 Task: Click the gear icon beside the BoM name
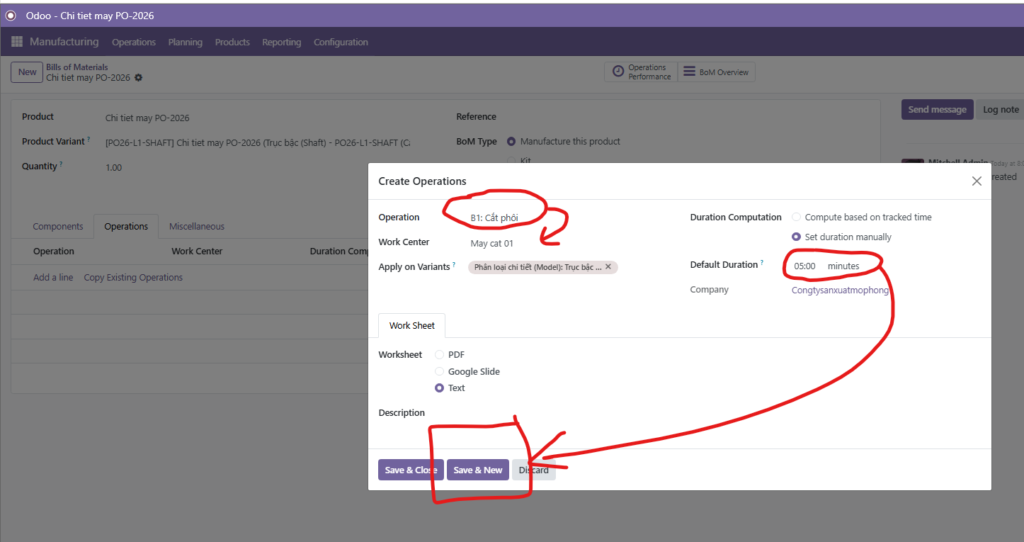click(x=139, y=78)
